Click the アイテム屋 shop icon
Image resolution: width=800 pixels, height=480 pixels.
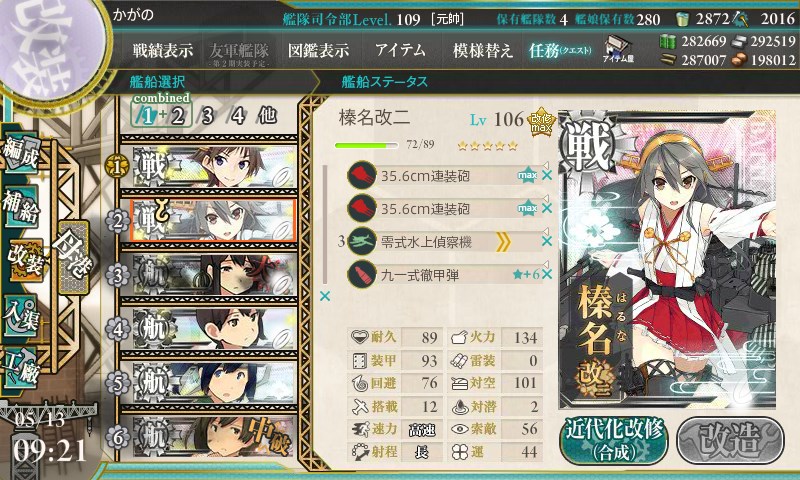[617, 49]
